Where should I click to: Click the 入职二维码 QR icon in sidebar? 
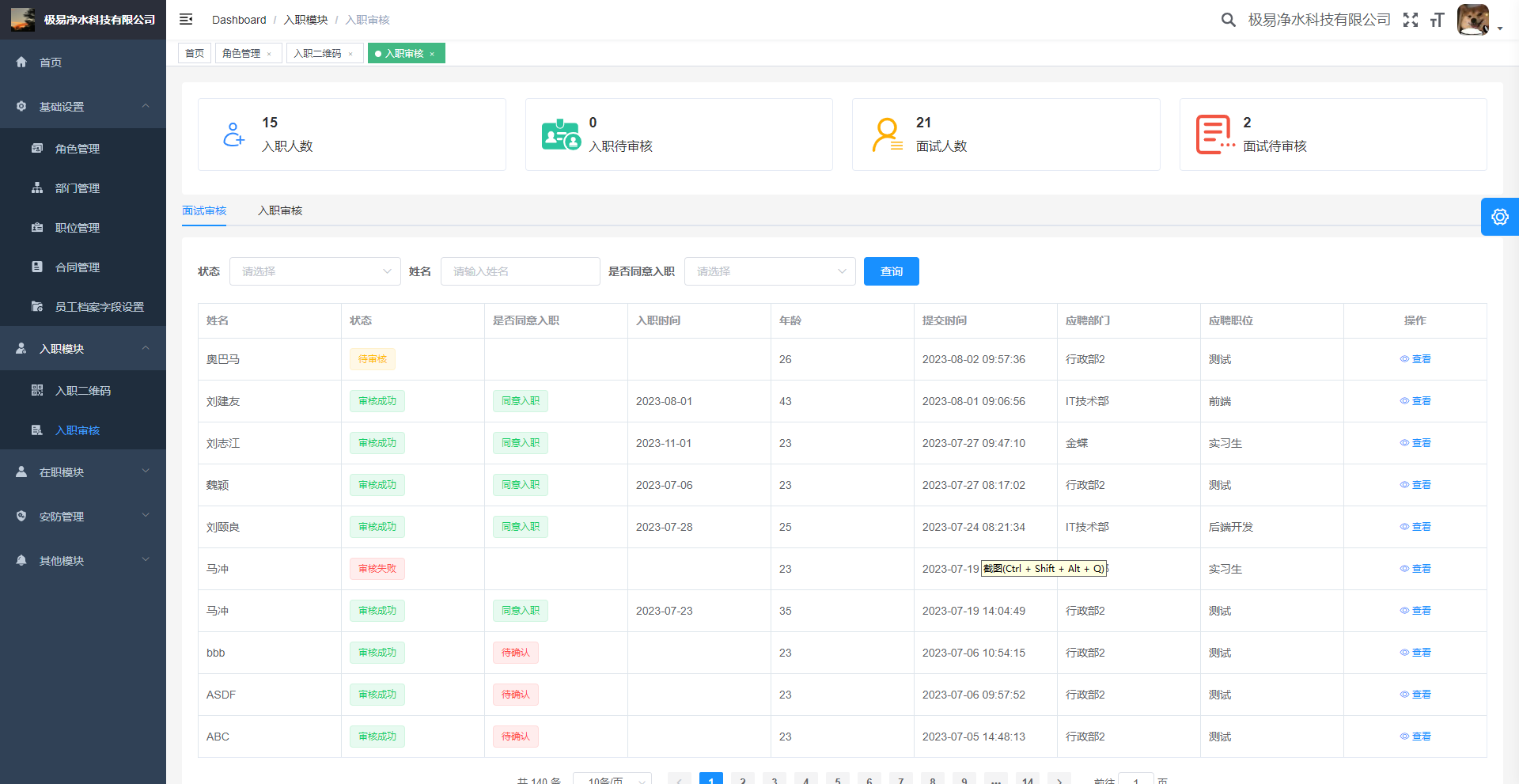37,390
